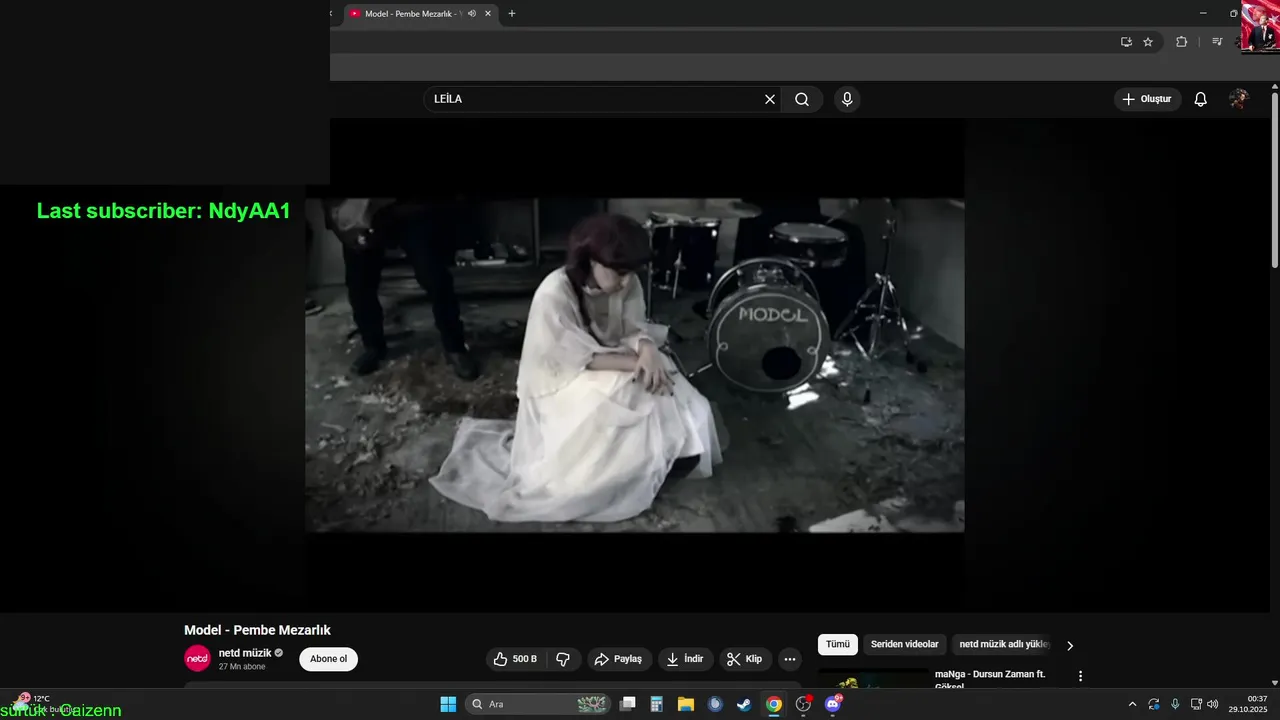Clear the LEİLA search text with the X
The image size is (1280, 720).
(770, 99)
